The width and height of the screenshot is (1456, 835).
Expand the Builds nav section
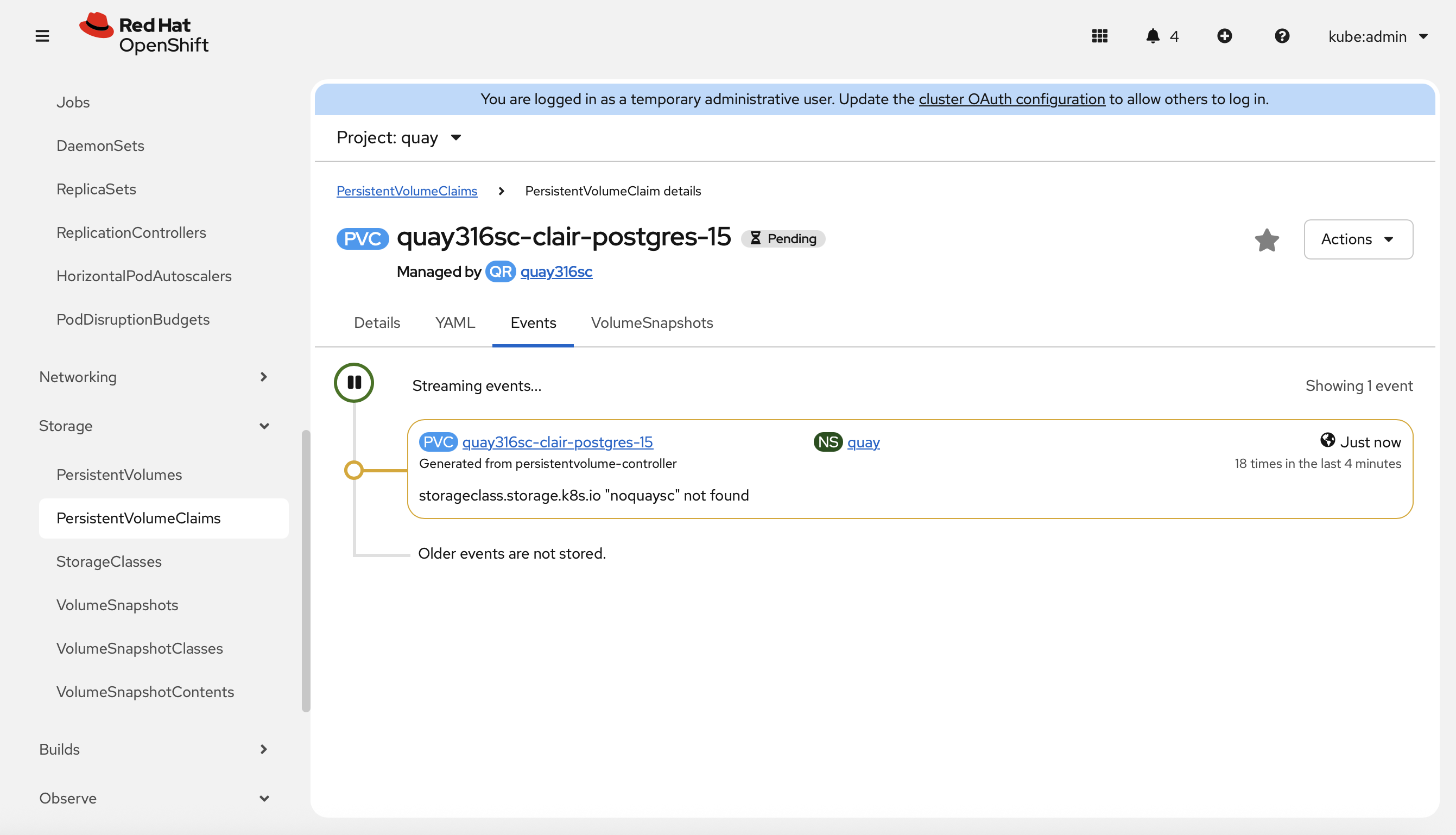click(154, 749)
